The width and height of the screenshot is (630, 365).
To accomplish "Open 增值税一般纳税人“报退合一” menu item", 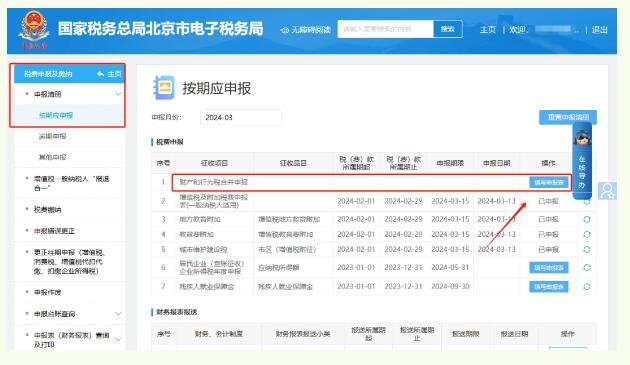I will click(x=71, y=183).
